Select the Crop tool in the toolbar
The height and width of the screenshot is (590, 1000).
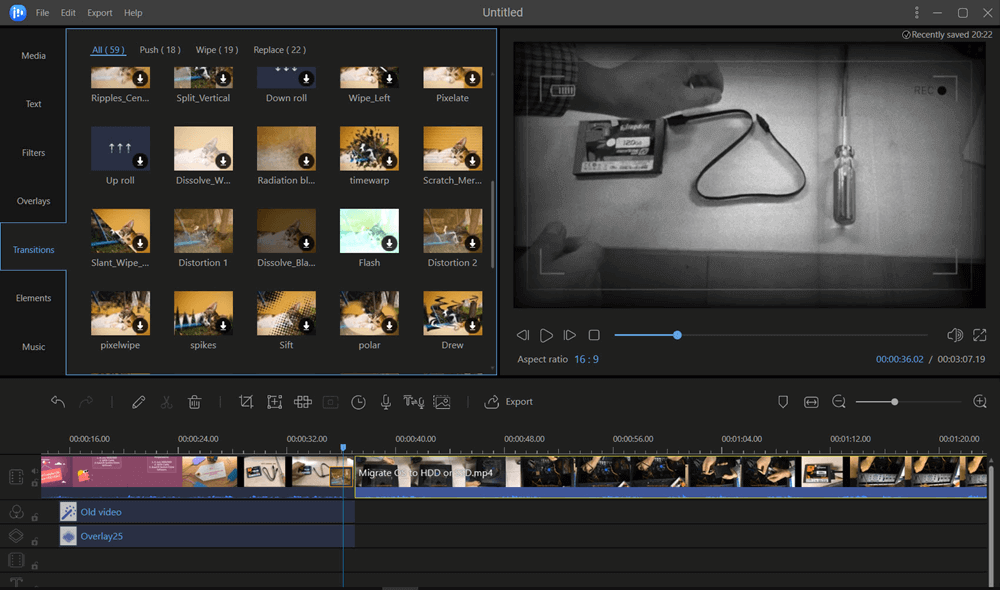pos(246,402)
